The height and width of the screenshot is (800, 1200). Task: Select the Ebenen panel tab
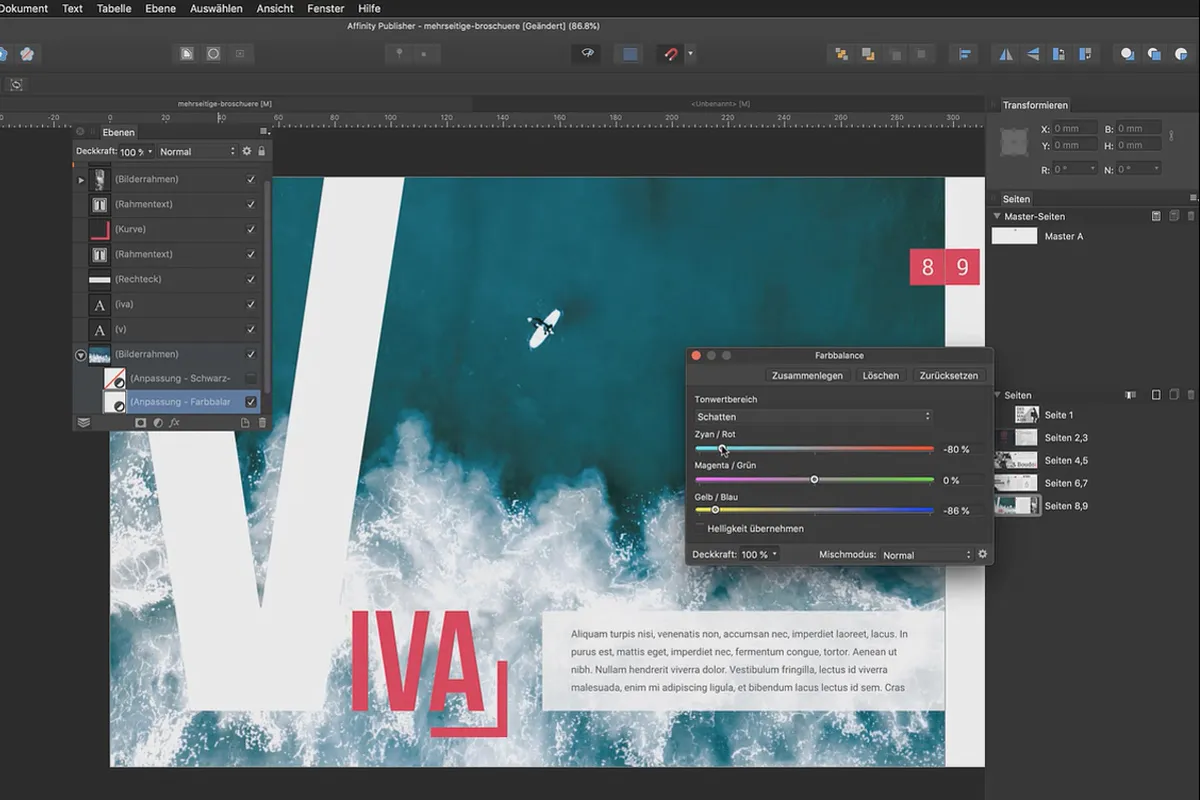(x=118, y=132)
